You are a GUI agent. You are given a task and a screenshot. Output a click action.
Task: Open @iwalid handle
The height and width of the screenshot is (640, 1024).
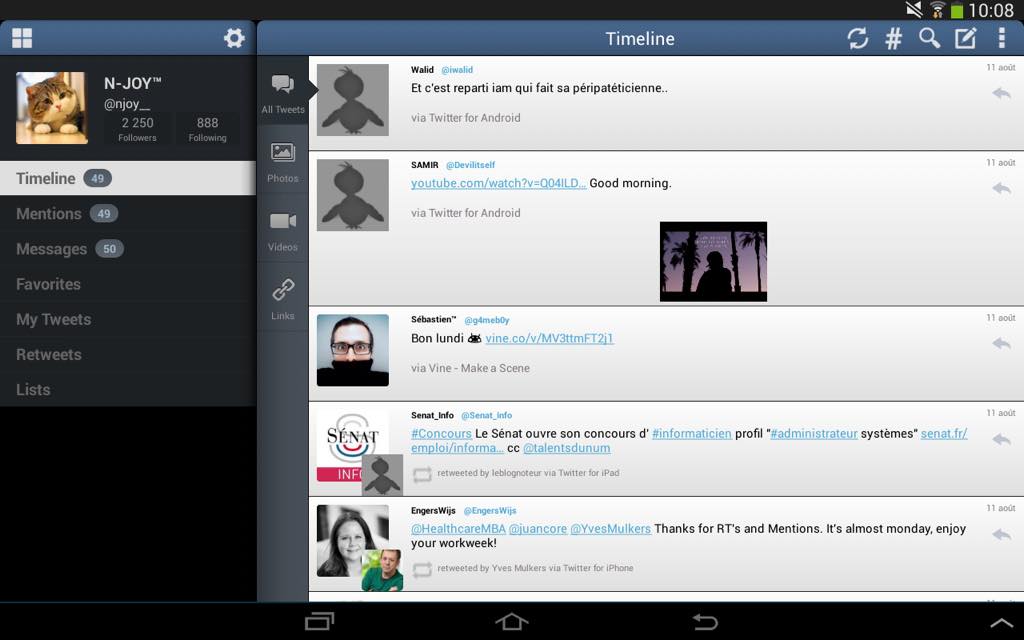point(457,70)
